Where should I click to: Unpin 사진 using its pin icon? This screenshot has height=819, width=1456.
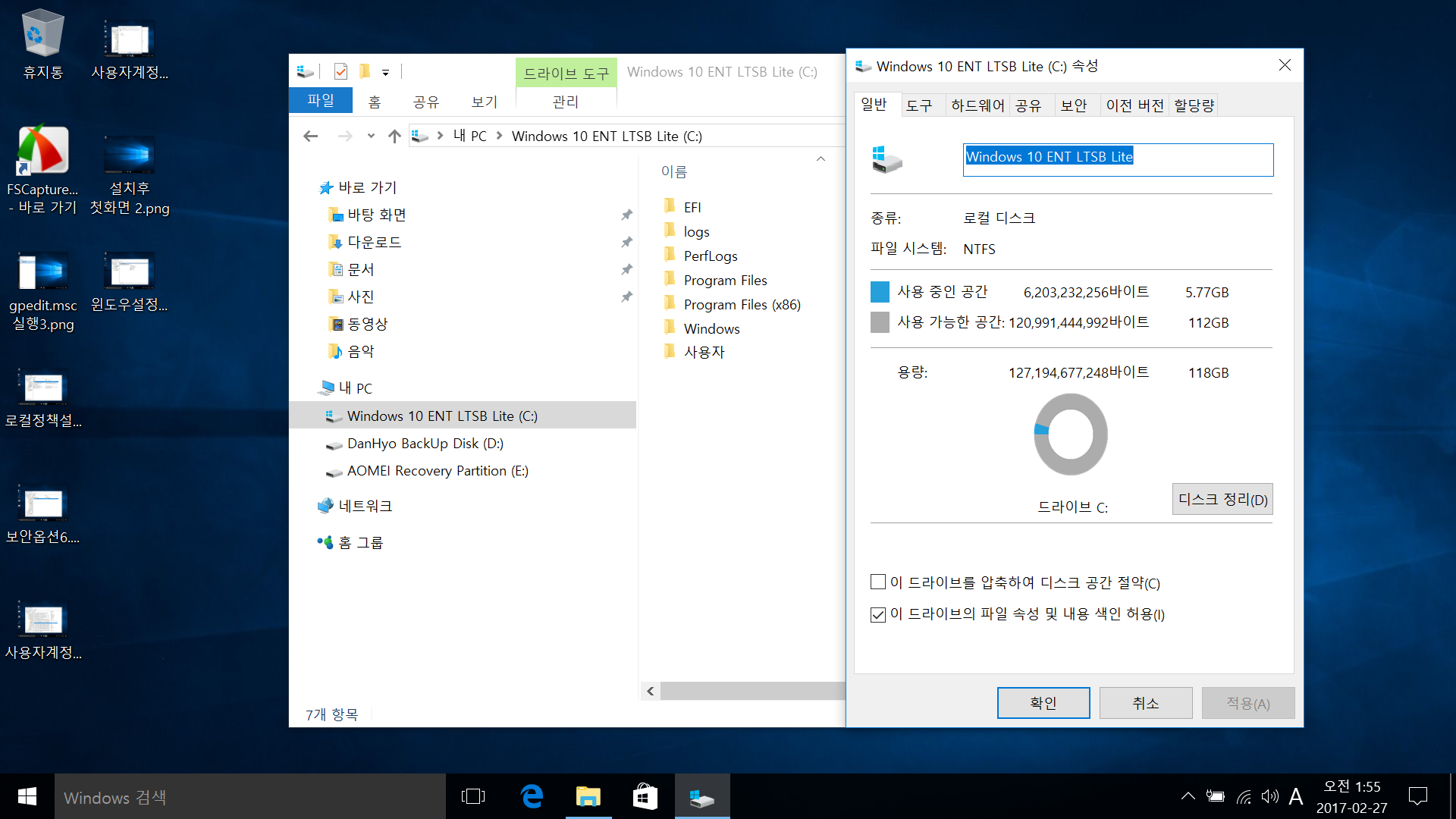tap(626, 297)
